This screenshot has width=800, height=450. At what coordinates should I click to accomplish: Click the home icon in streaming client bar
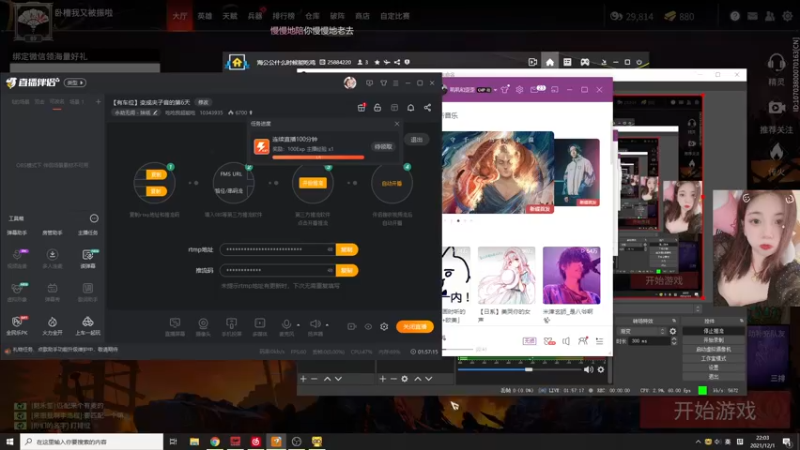(x=549, y=62)
